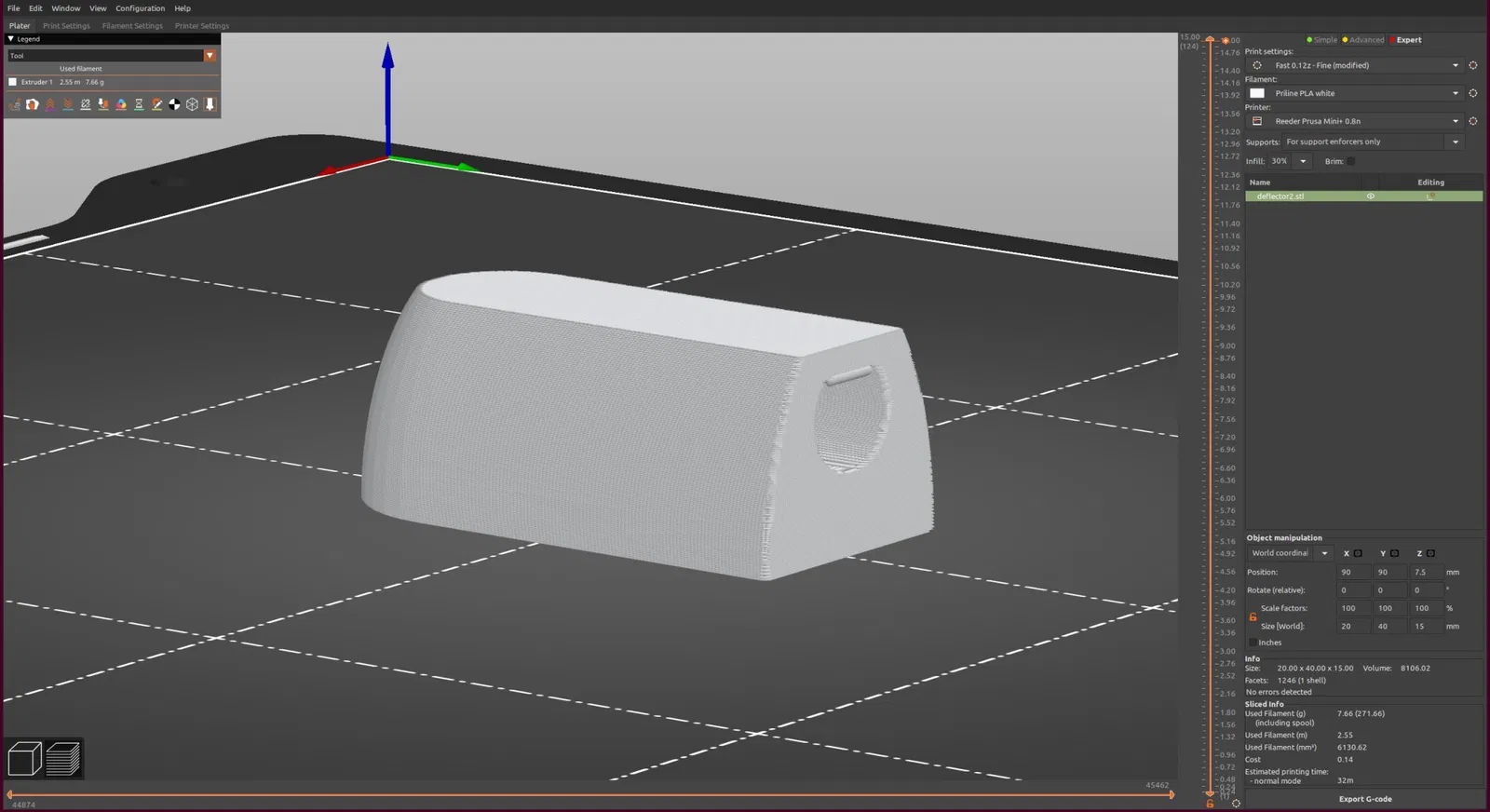Open printer preset edit cog
This screenshot has width=1490, height=812.
[1473, 121]
